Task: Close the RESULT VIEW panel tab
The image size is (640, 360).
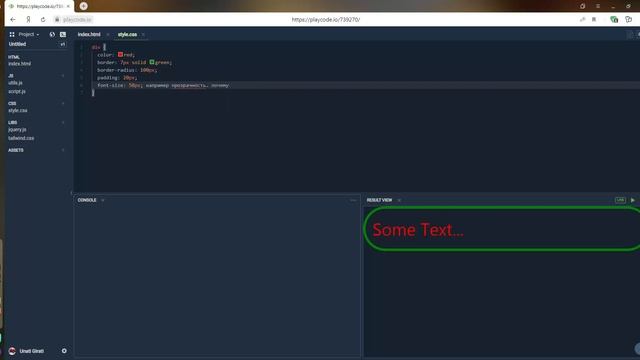Action: click(x=399, y=200)
